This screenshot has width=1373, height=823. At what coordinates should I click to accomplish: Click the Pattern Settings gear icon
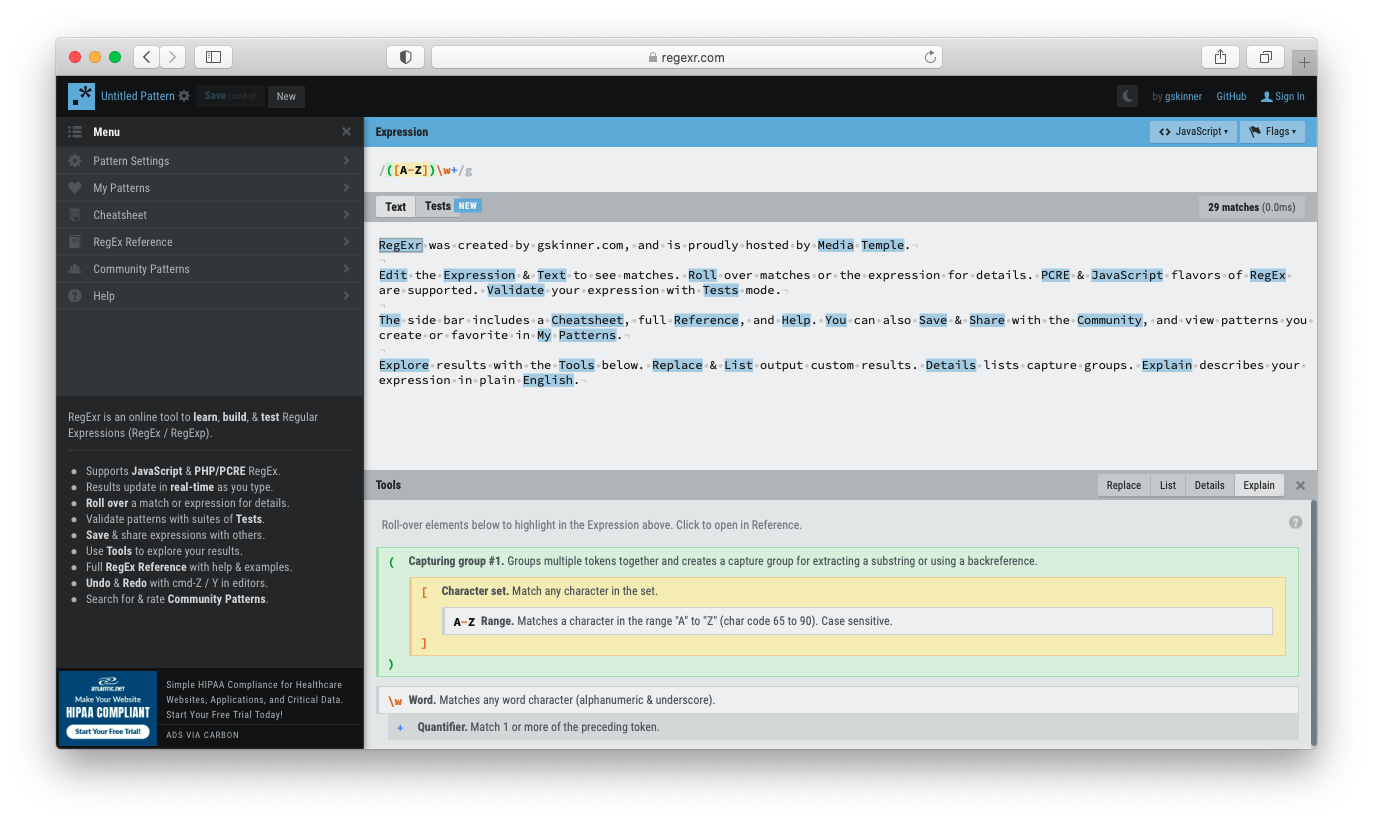pos(75,161)
